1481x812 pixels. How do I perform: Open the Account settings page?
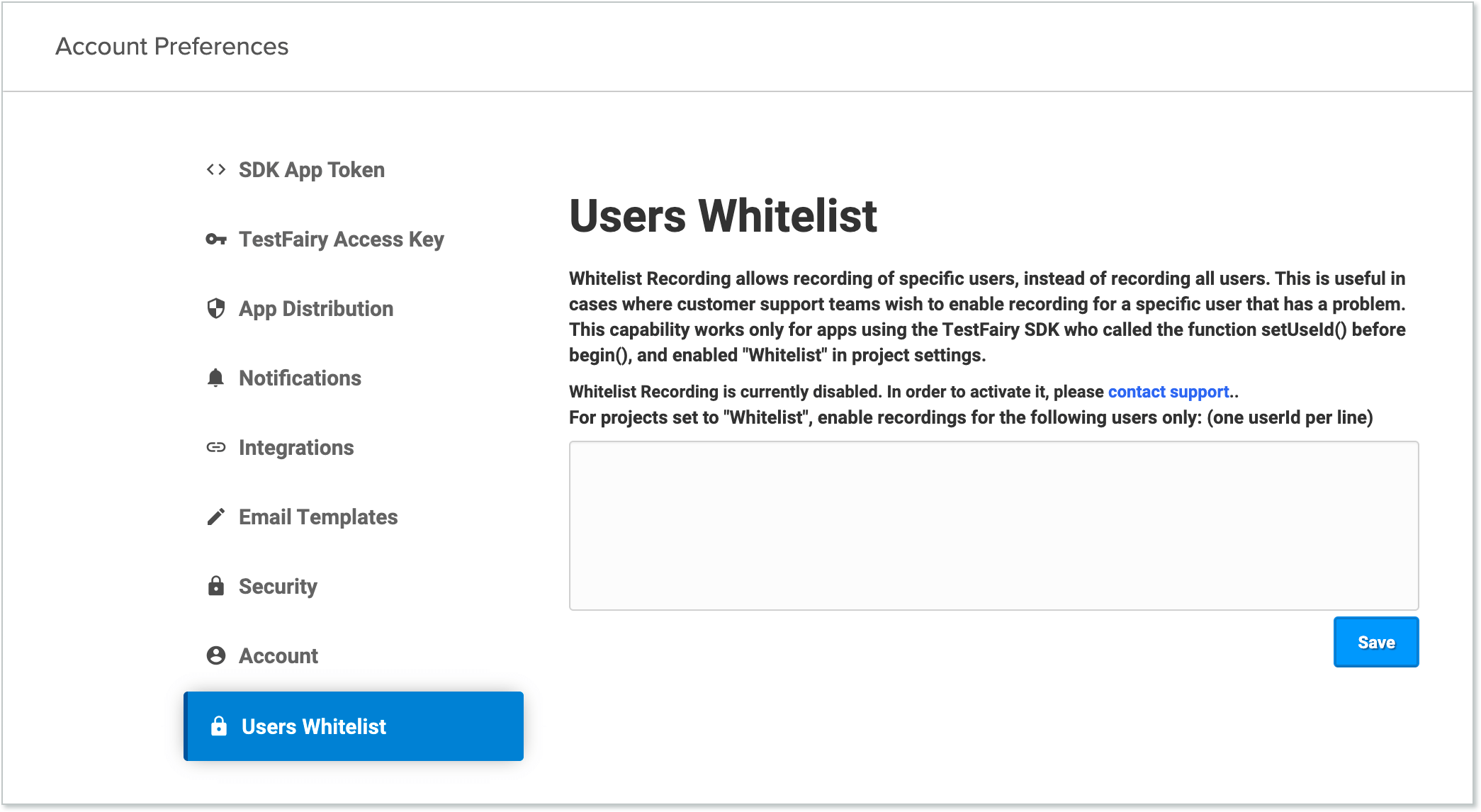coord(278,655)
